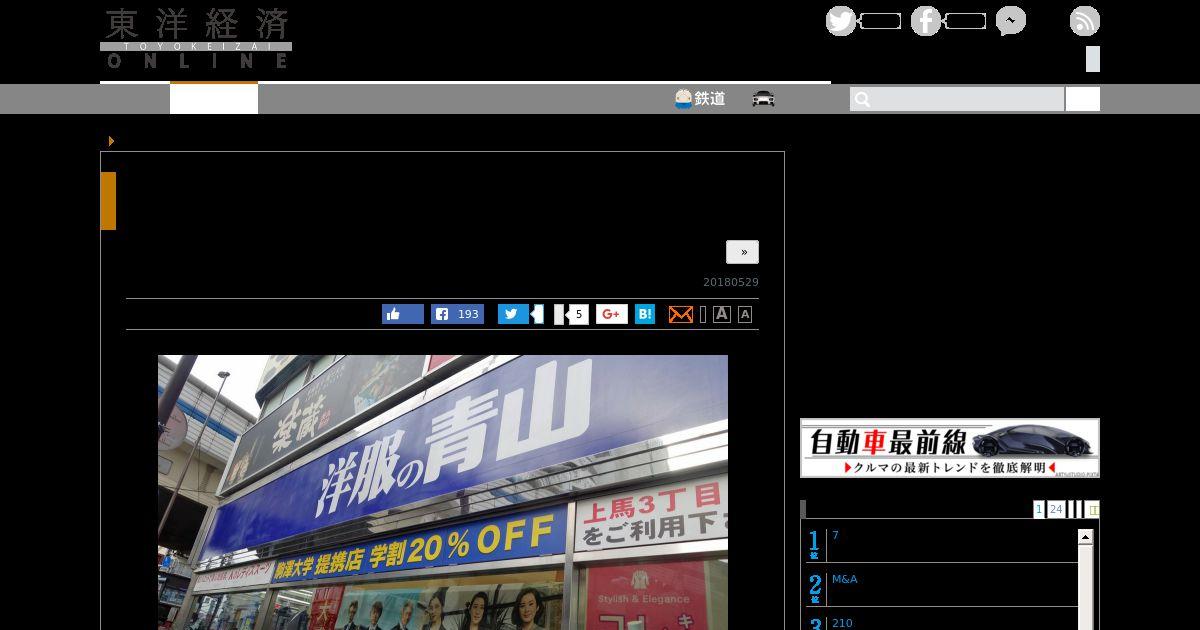Open the Messenger icon in the header

pos(1011,21)
